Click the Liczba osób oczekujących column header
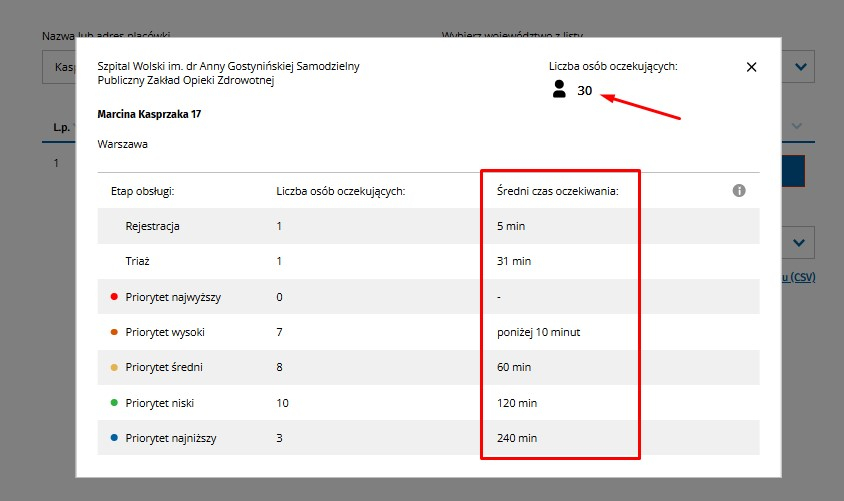 (x=341, y=191)
